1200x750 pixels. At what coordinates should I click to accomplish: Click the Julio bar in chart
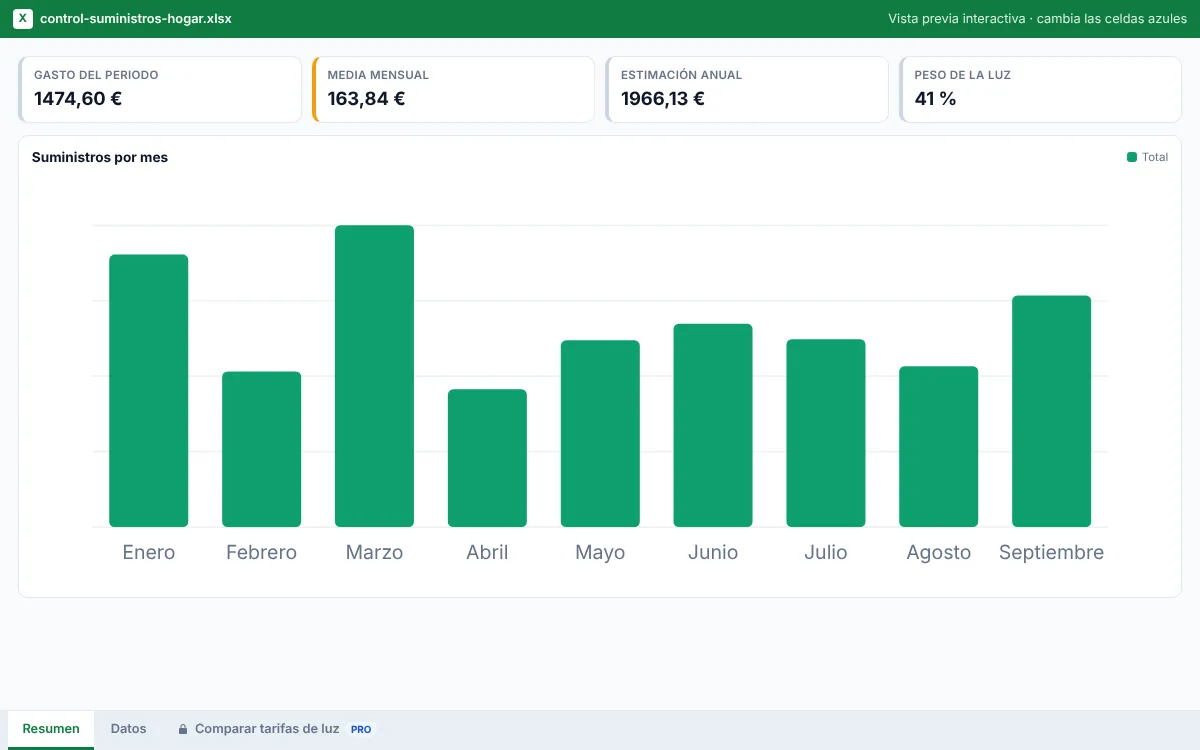pyautogui.click(x=826, y=433)
